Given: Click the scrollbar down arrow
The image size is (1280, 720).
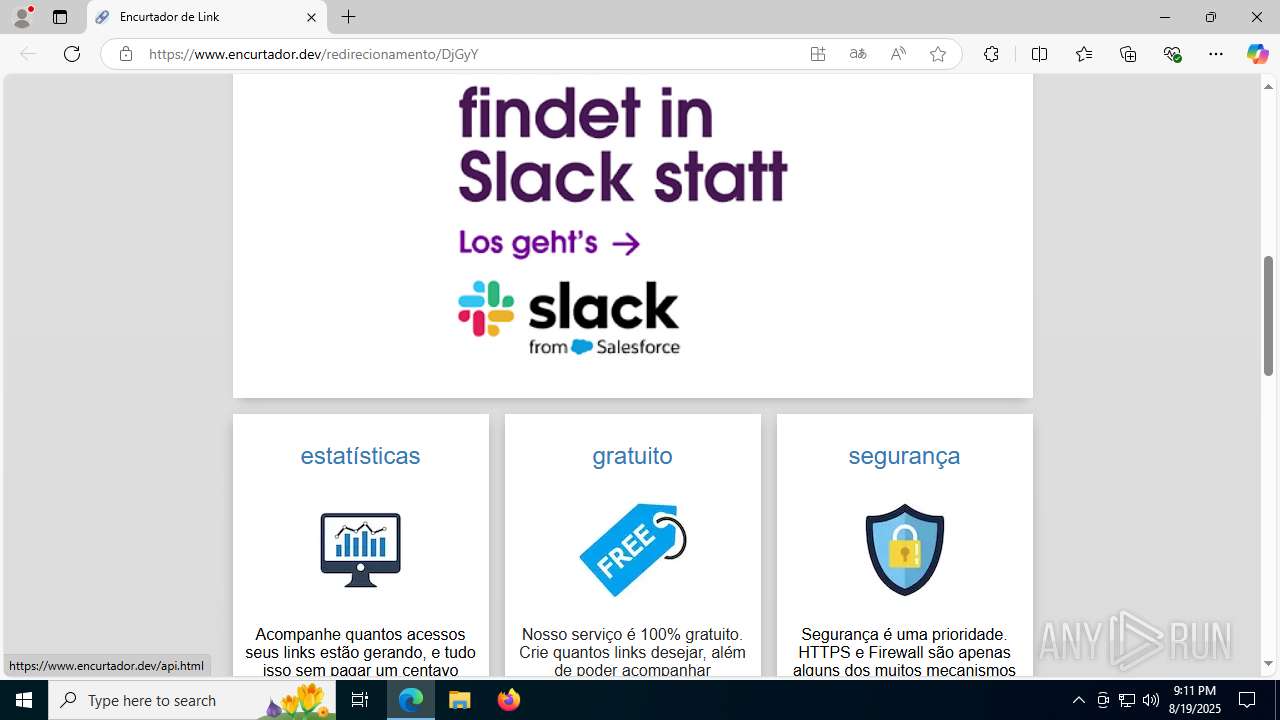Looking at the screenshot, I should [1268, 663].
